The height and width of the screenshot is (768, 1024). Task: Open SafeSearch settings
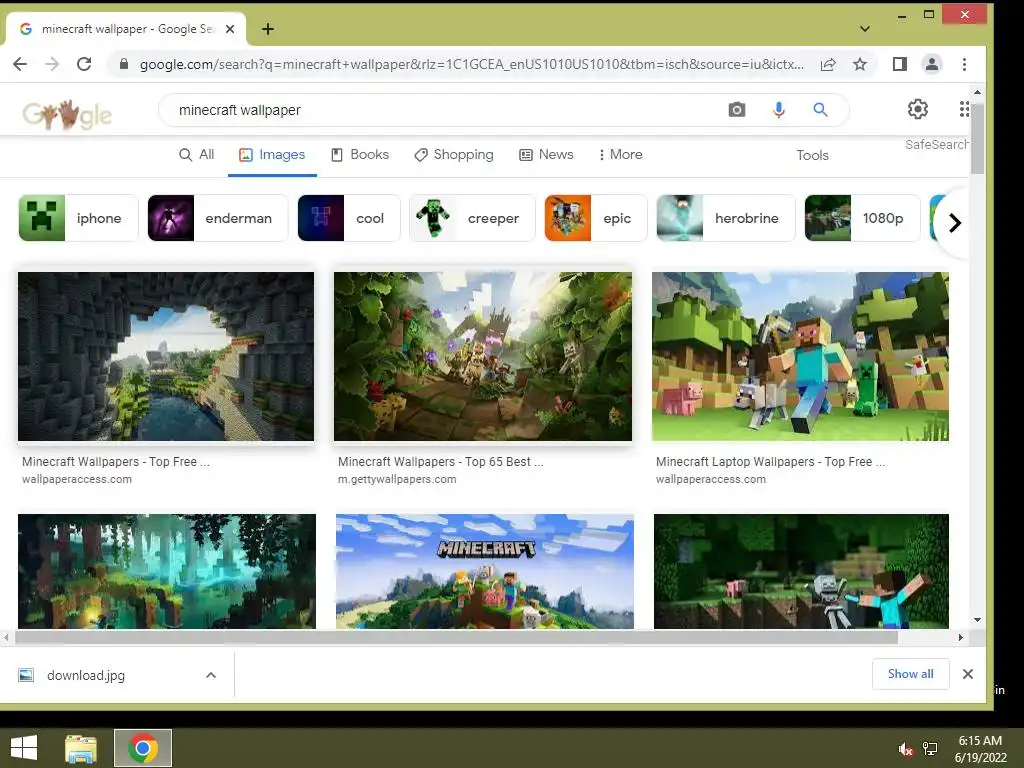tap(936, 144)
